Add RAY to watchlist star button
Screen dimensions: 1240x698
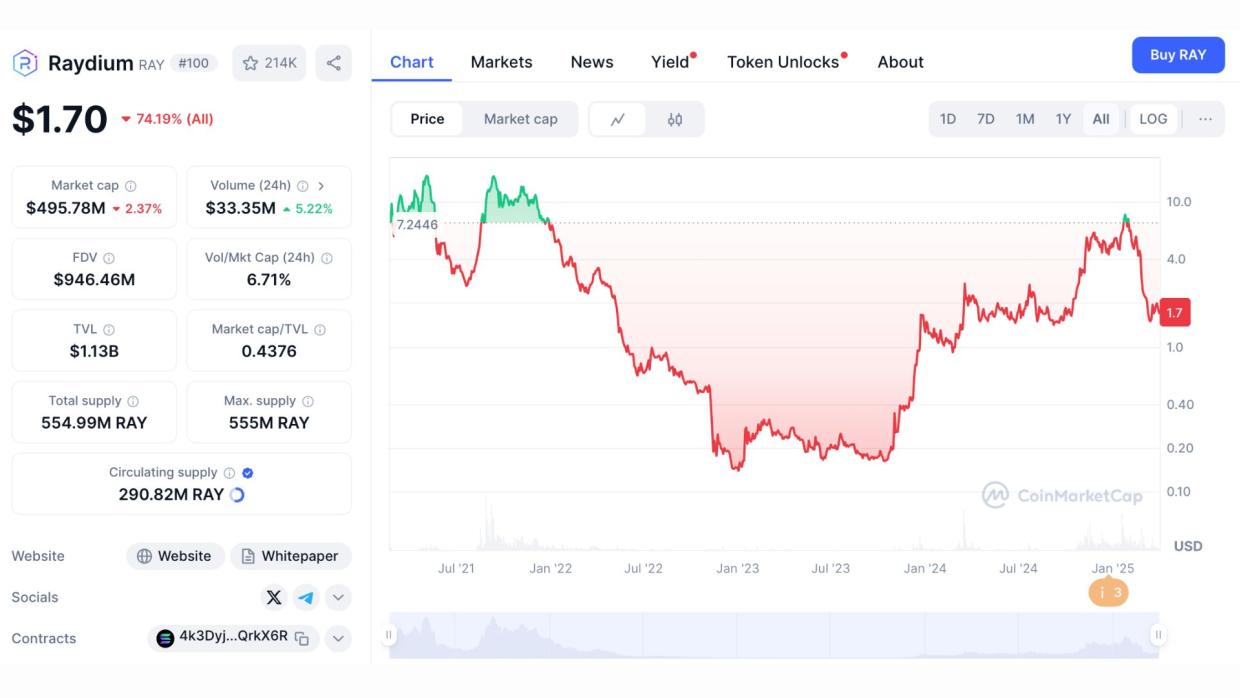pos(269,63)
